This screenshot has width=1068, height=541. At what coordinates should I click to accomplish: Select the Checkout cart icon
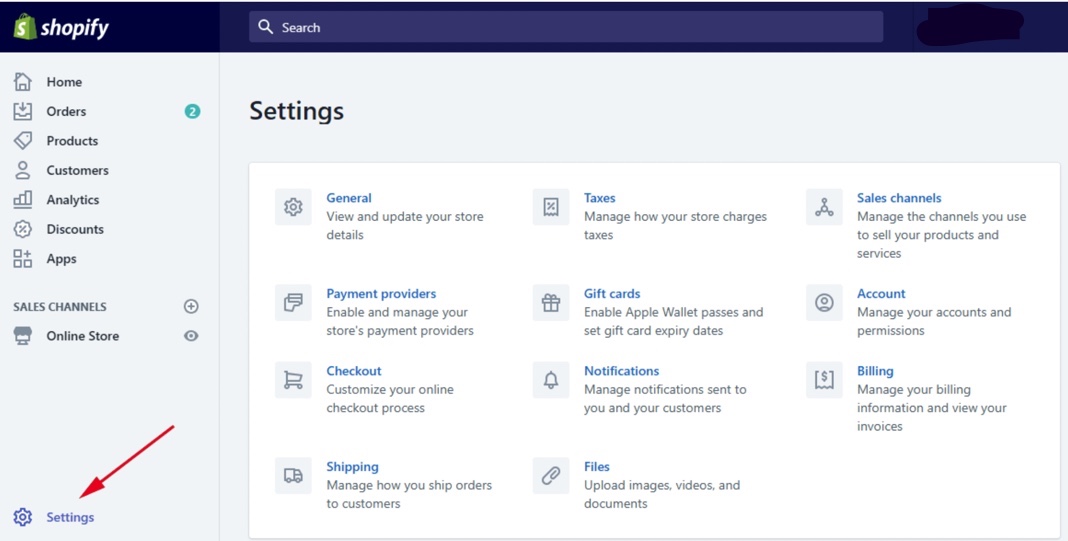point(293,380)
